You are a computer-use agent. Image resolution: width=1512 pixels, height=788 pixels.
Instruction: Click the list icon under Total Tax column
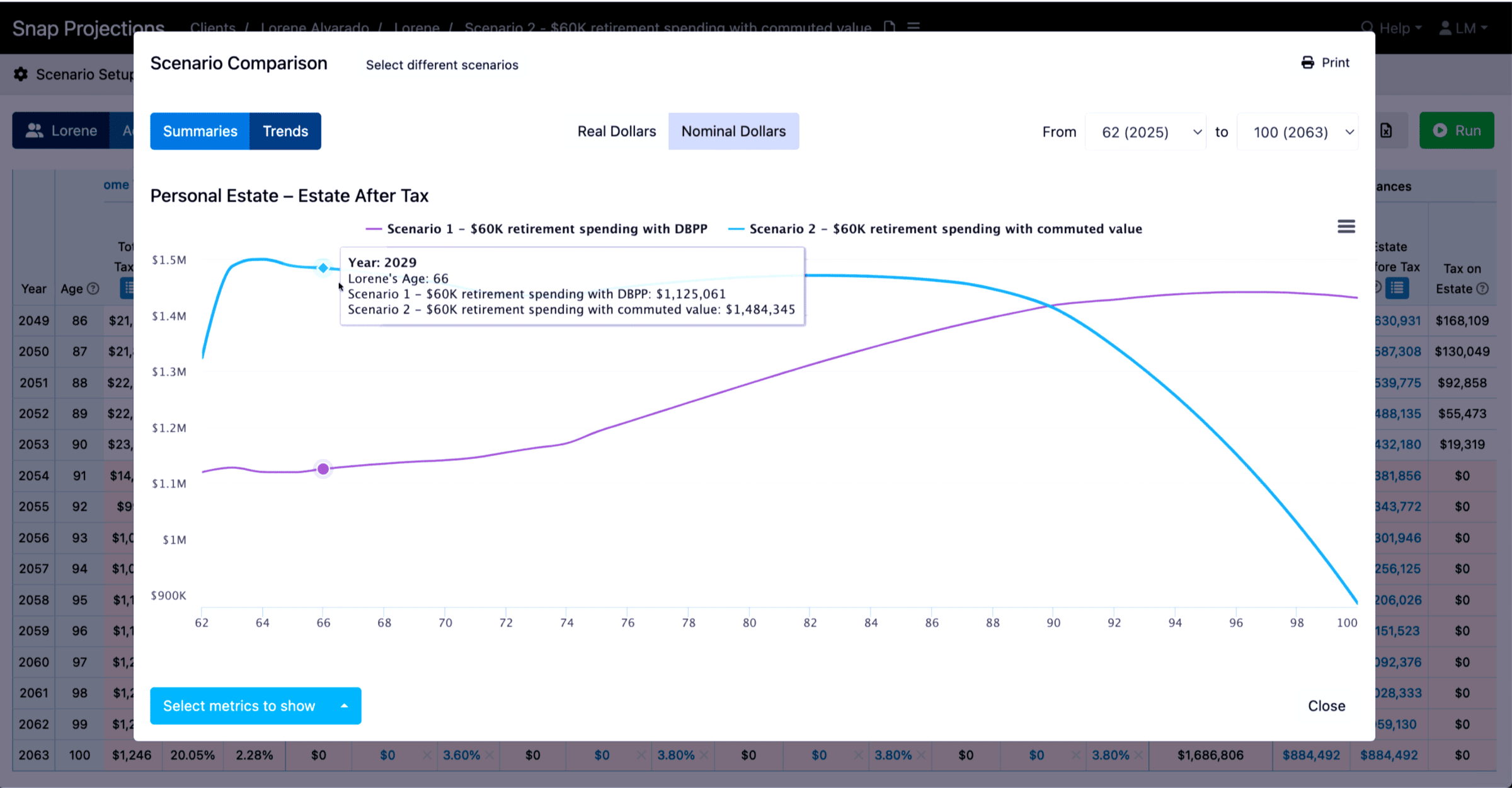tap(128, 288)
